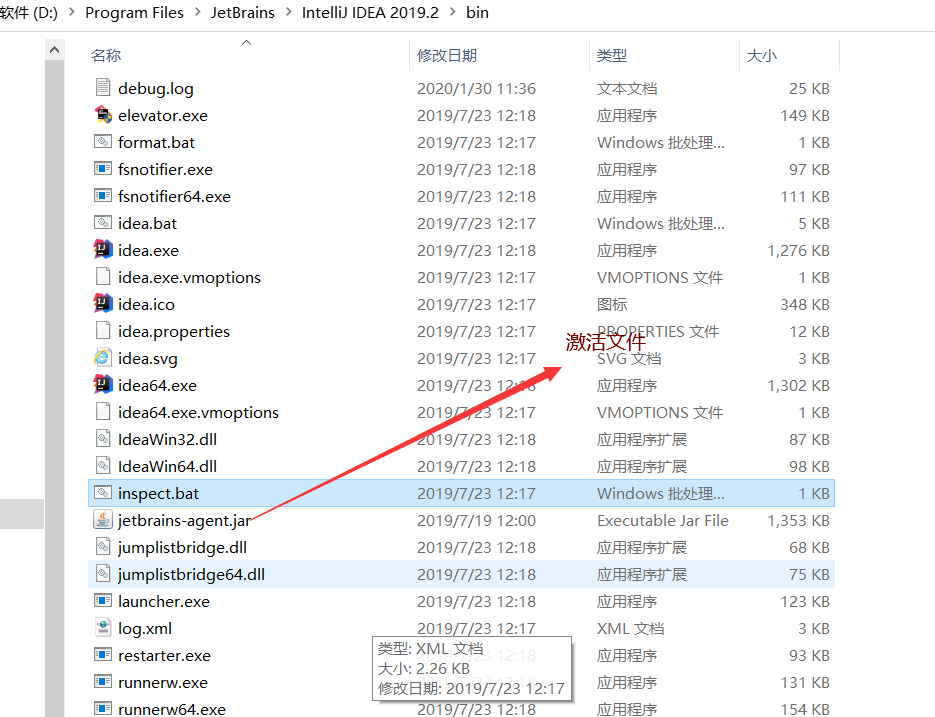The image size is (935, 717).
Task: Select the file name idea64.exe.vmoptions
Action: (x=198, y=412)
